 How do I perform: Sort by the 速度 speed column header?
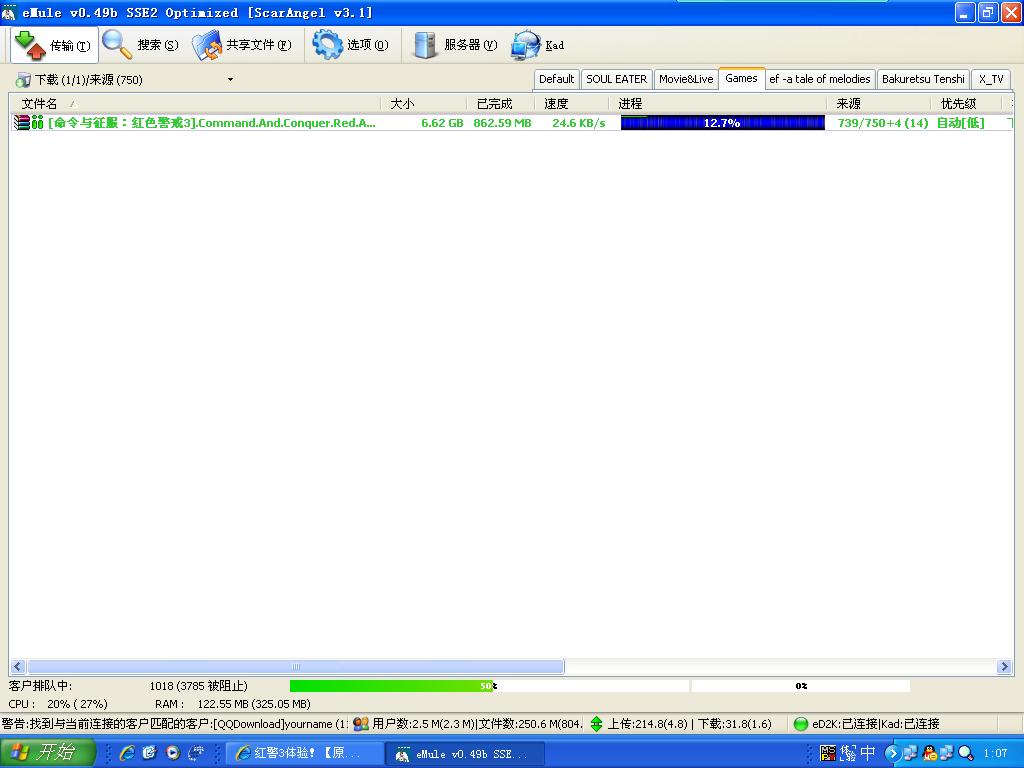(x=572, y=103)
